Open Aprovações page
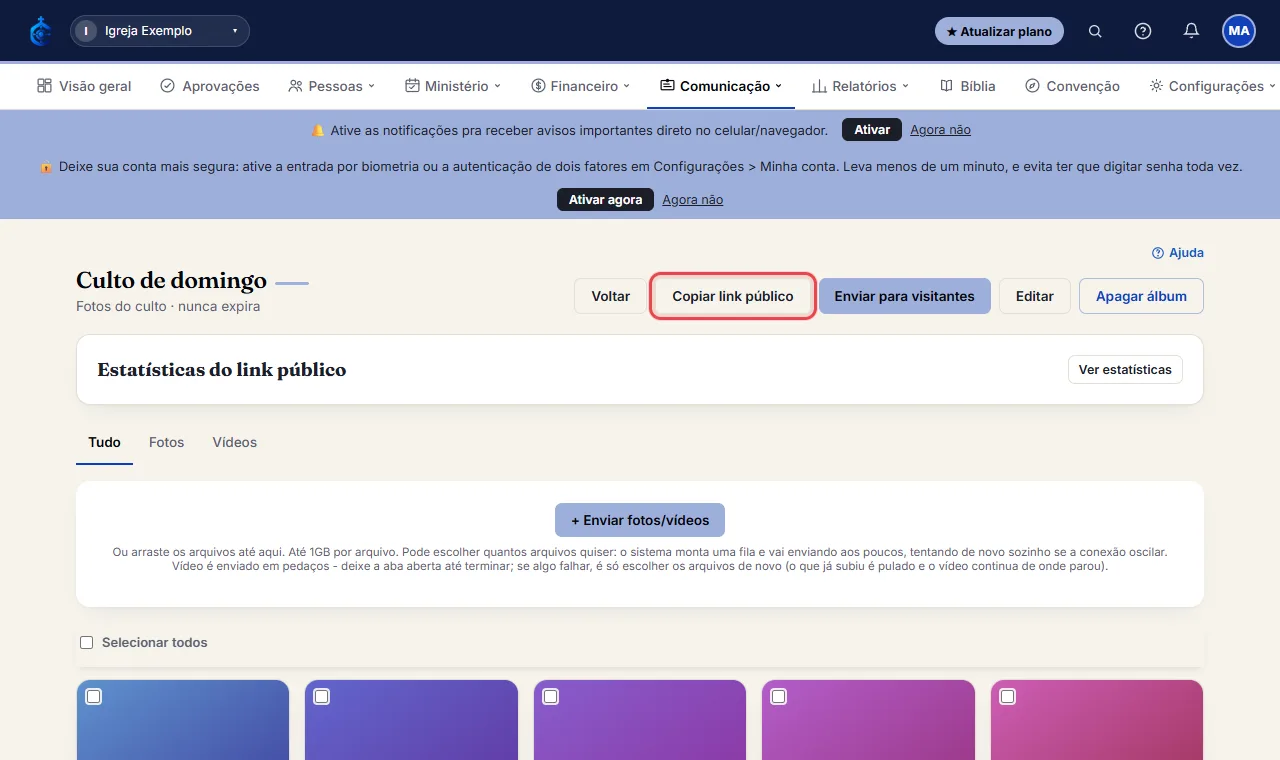The width and height of the screenshot is (1280, 760). (x=210, y=86)
